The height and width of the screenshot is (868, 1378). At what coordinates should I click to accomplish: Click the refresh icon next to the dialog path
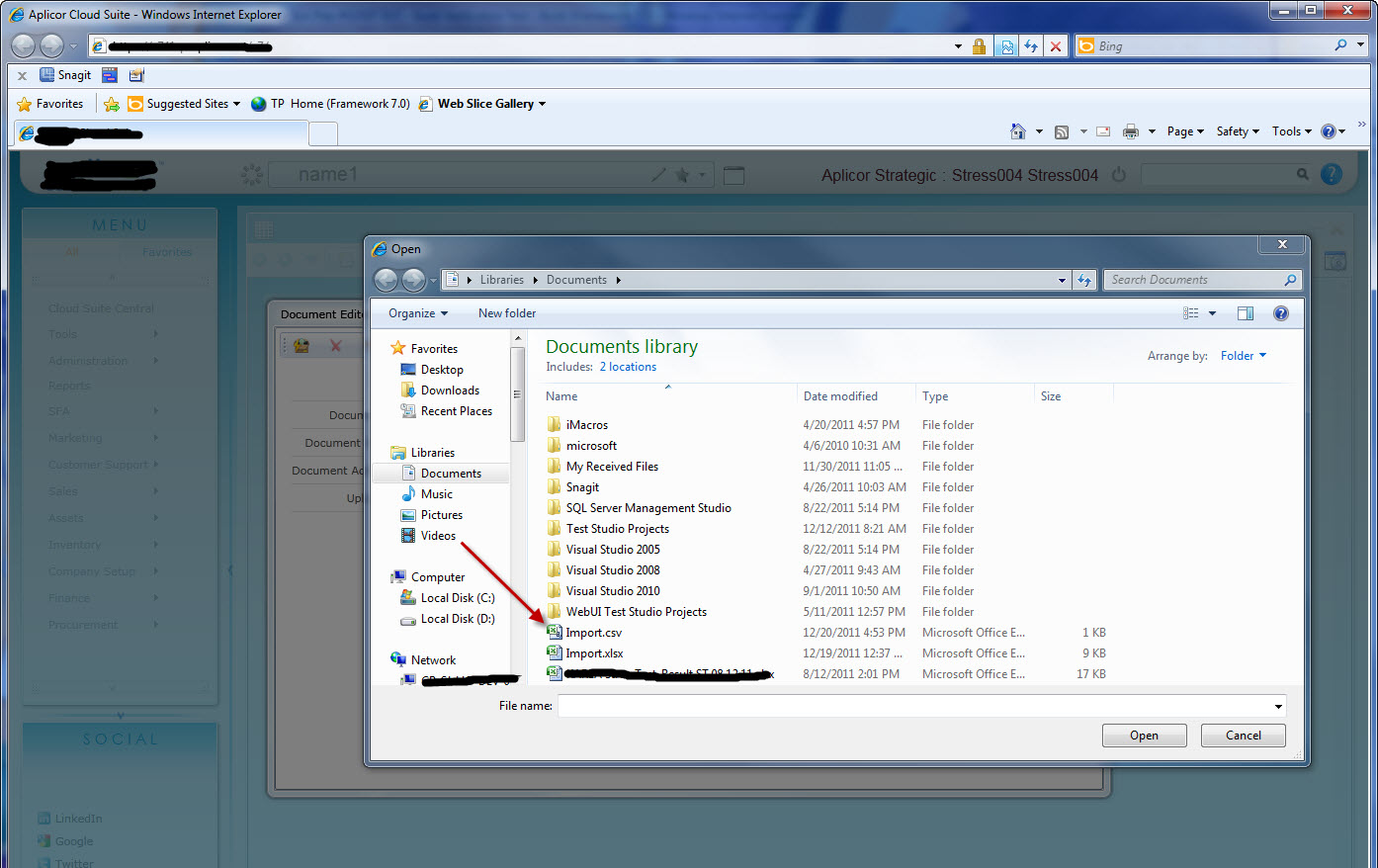[1084, 281]
